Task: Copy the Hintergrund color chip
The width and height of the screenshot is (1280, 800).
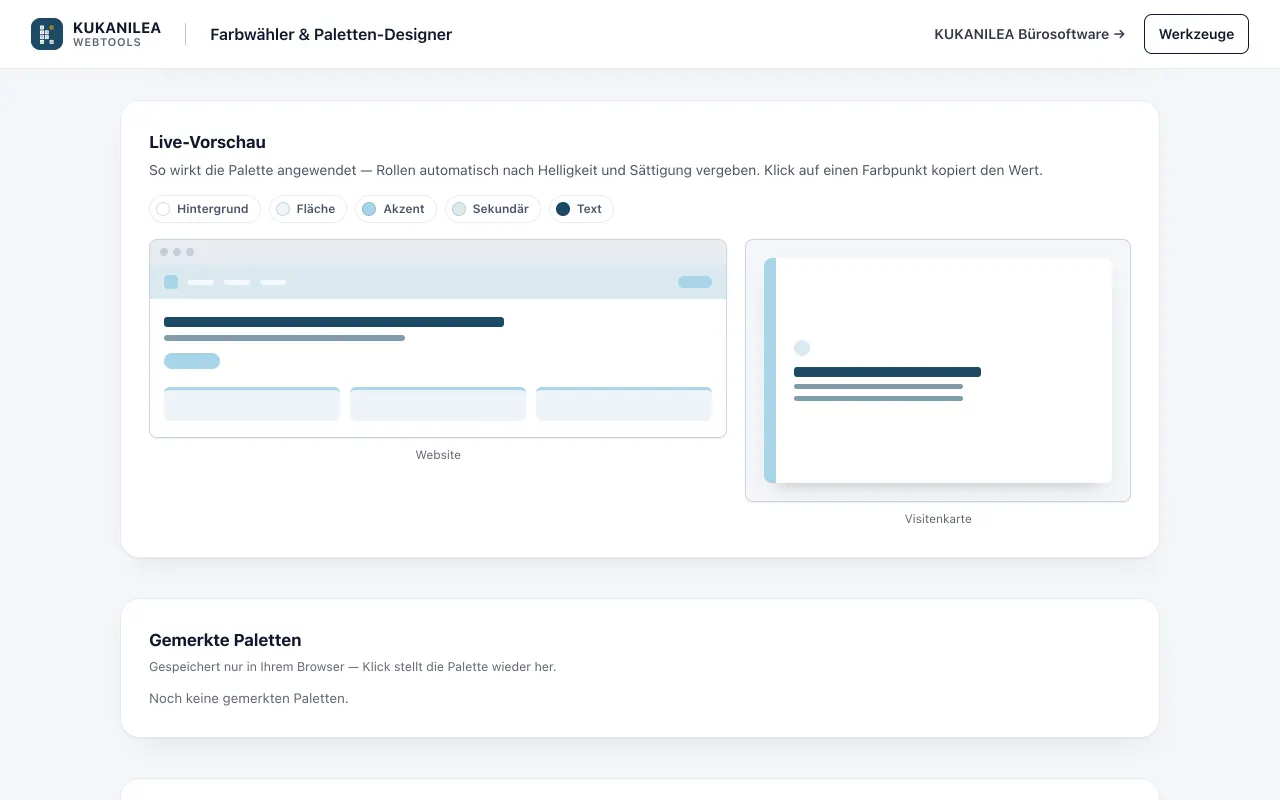Action: [205, 209]
